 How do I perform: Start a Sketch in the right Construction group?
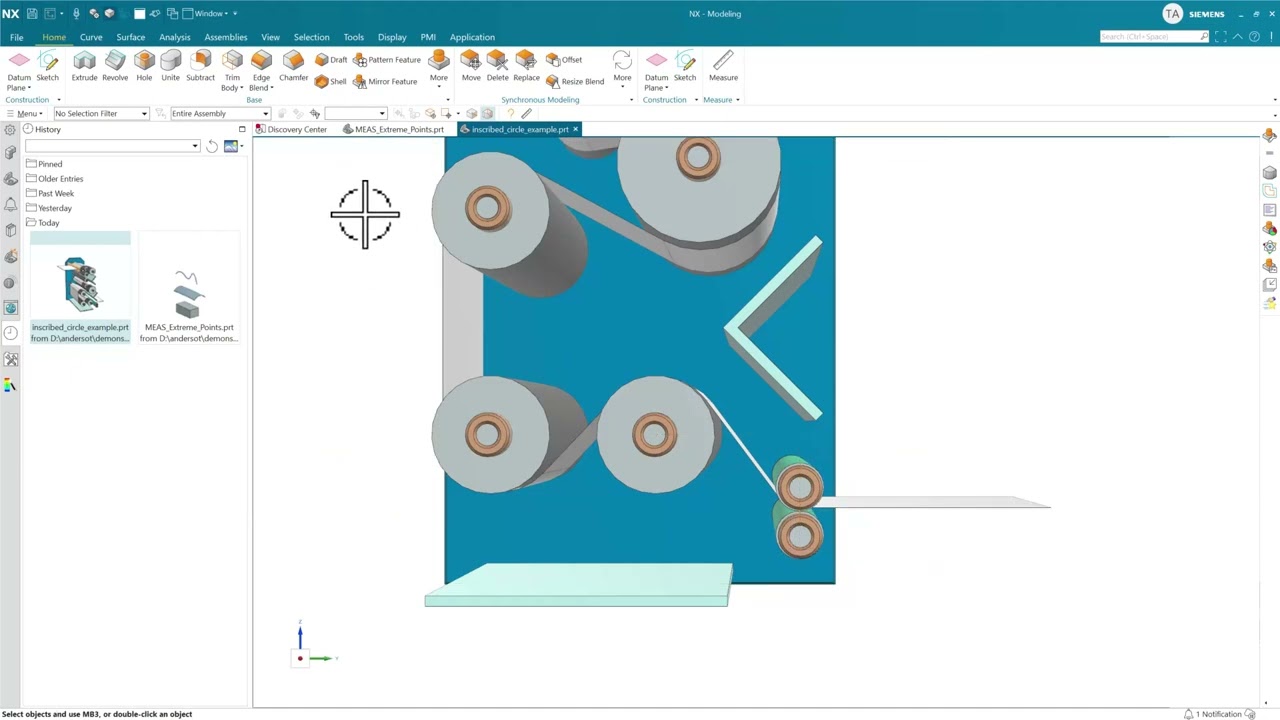tap(685, 67)
